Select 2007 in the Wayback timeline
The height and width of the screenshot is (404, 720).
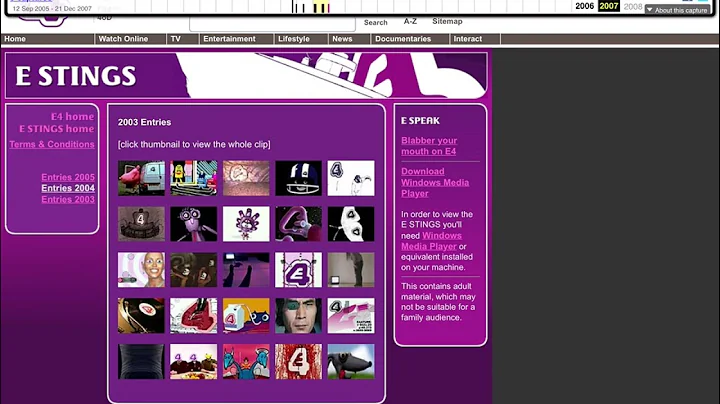coord(609,6)
